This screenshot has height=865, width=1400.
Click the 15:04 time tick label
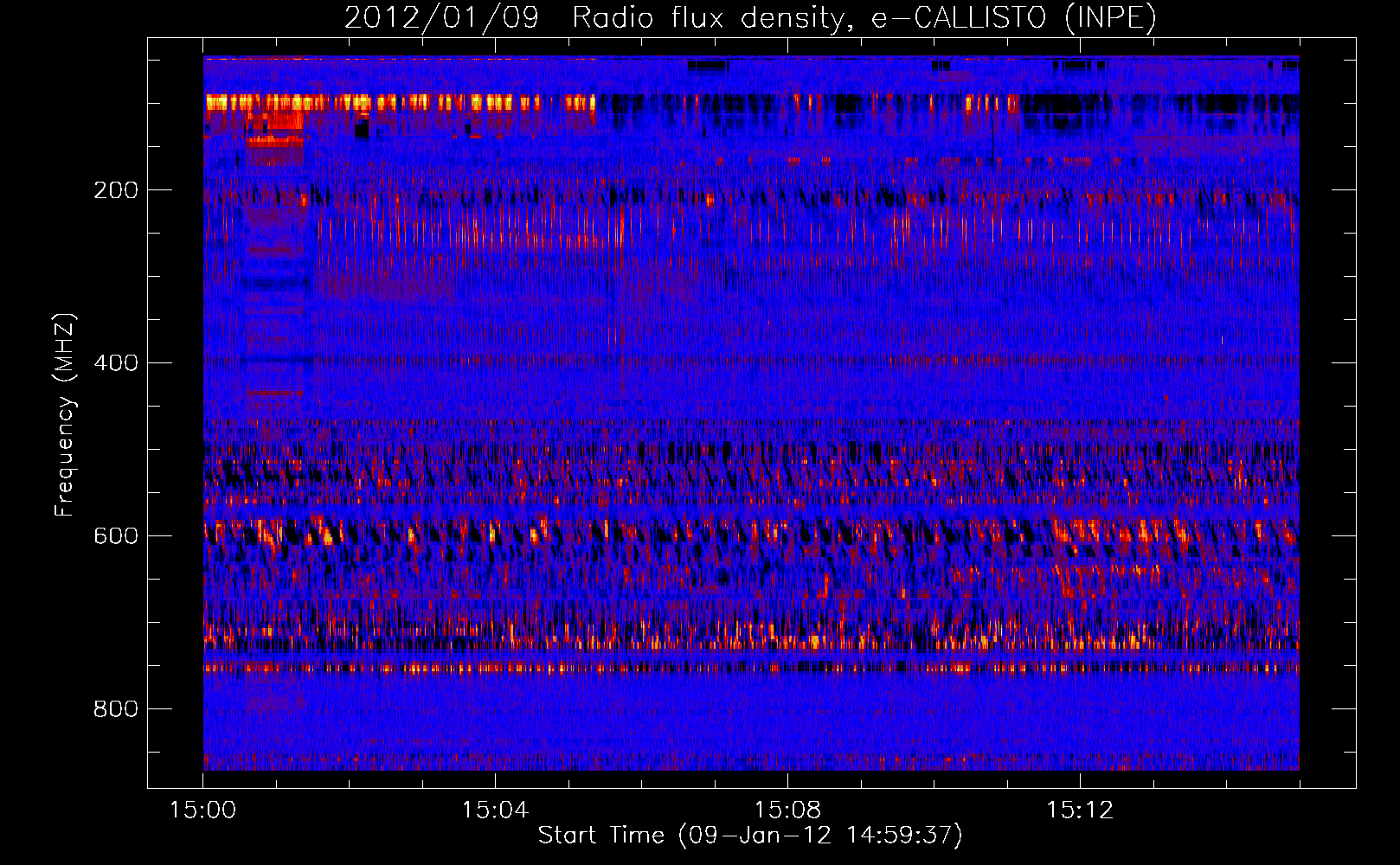coord(495,811)
